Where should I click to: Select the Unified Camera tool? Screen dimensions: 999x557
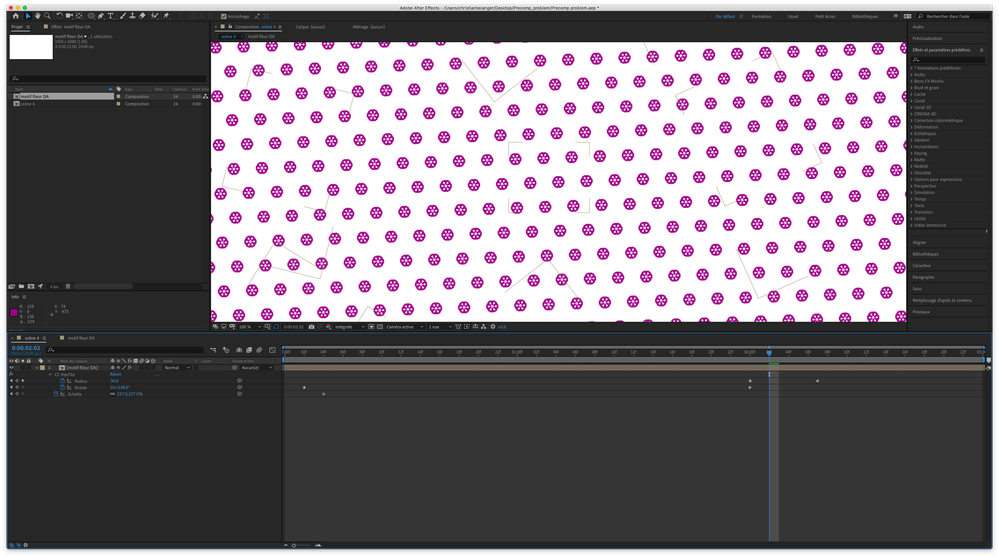point(69,16)
